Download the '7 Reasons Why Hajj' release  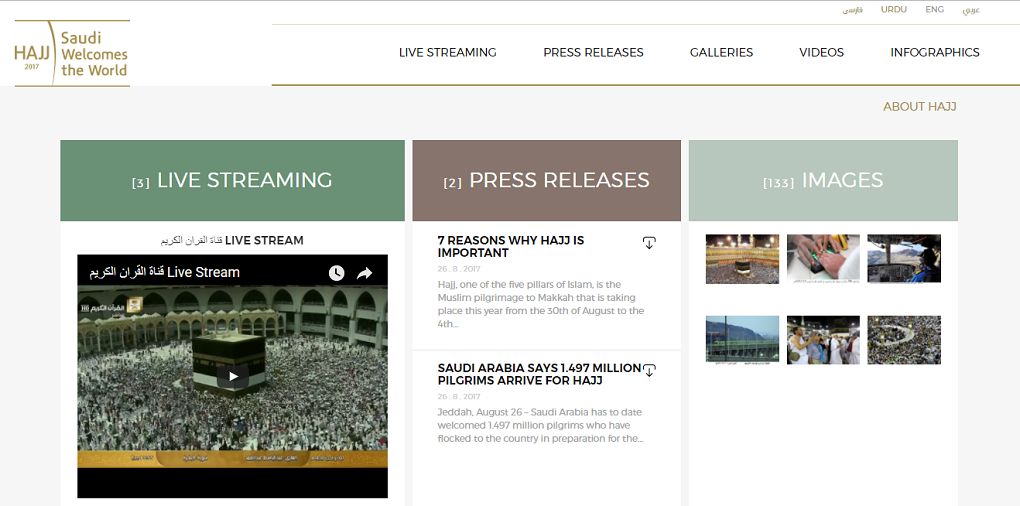(x=649, y=243)
